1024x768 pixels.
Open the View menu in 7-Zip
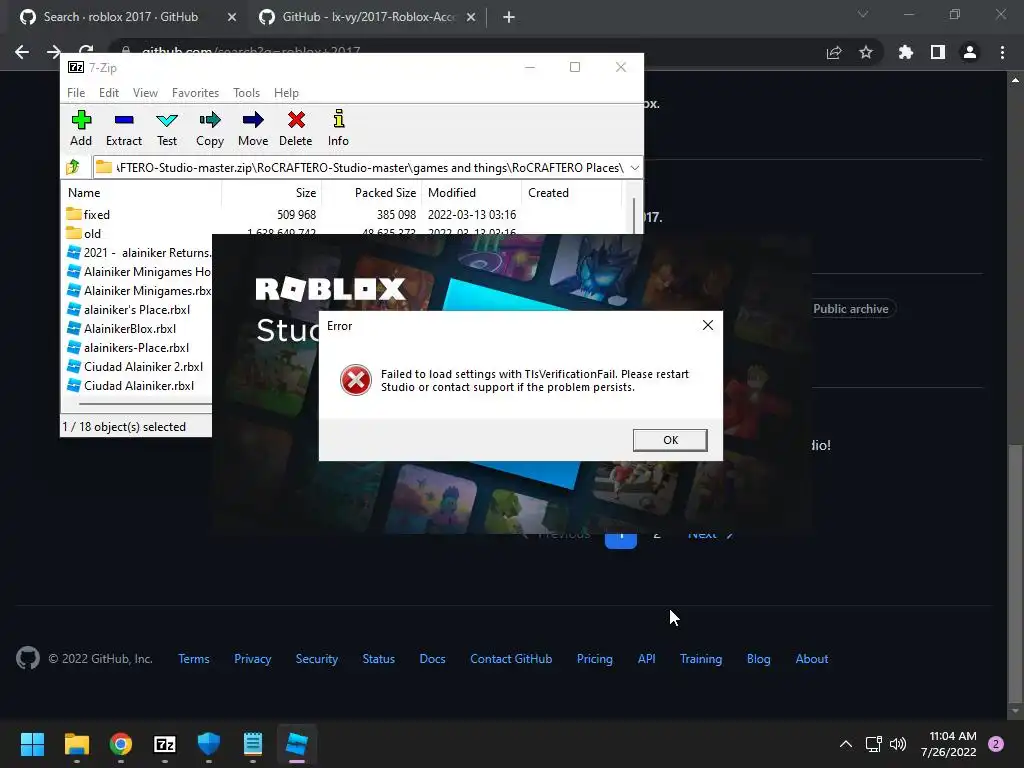[x=145, y=93]
